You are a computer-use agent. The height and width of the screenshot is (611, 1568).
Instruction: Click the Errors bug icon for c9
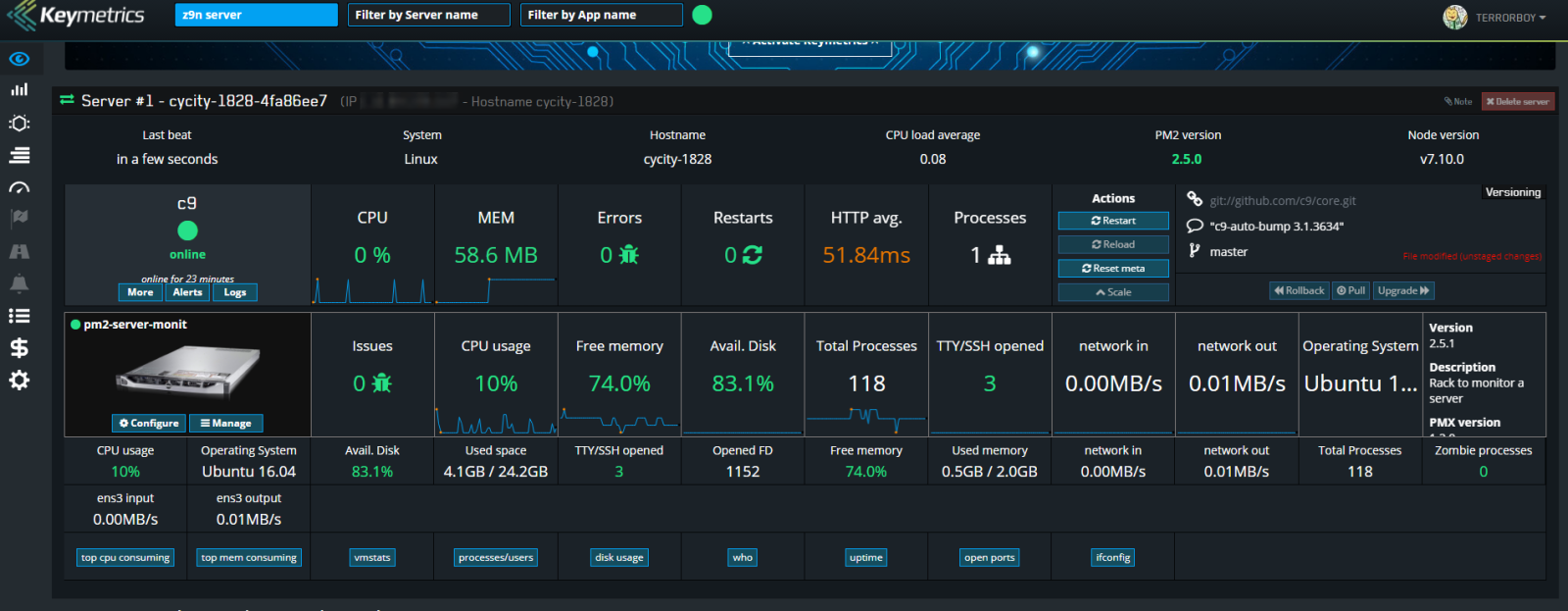click(x=628, y=255)
